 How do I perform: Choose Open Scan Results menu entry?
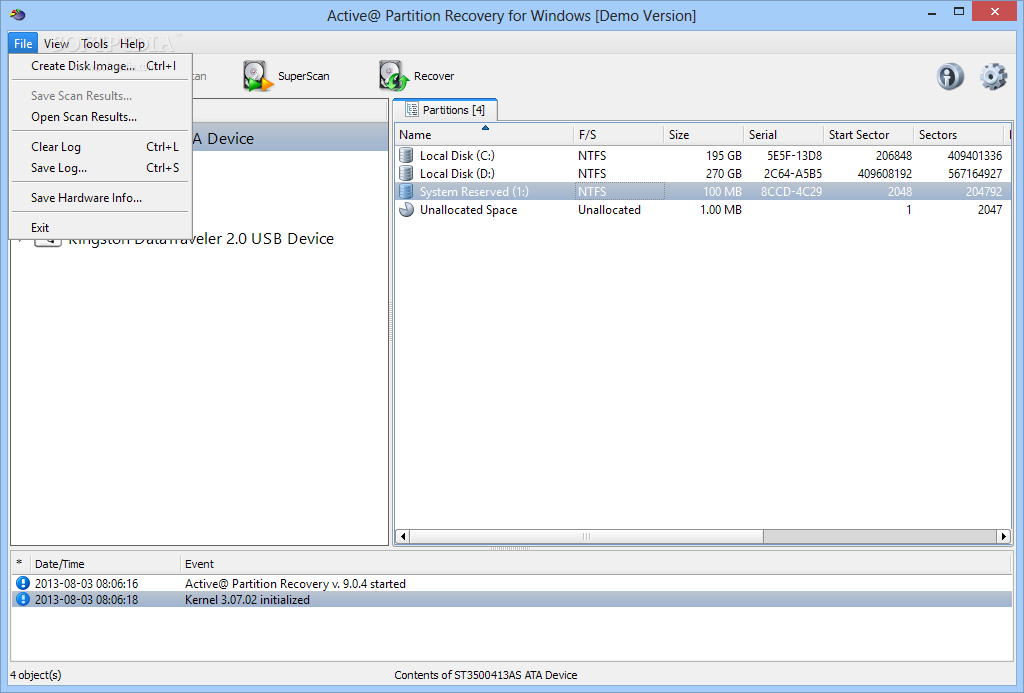[101, 117]
